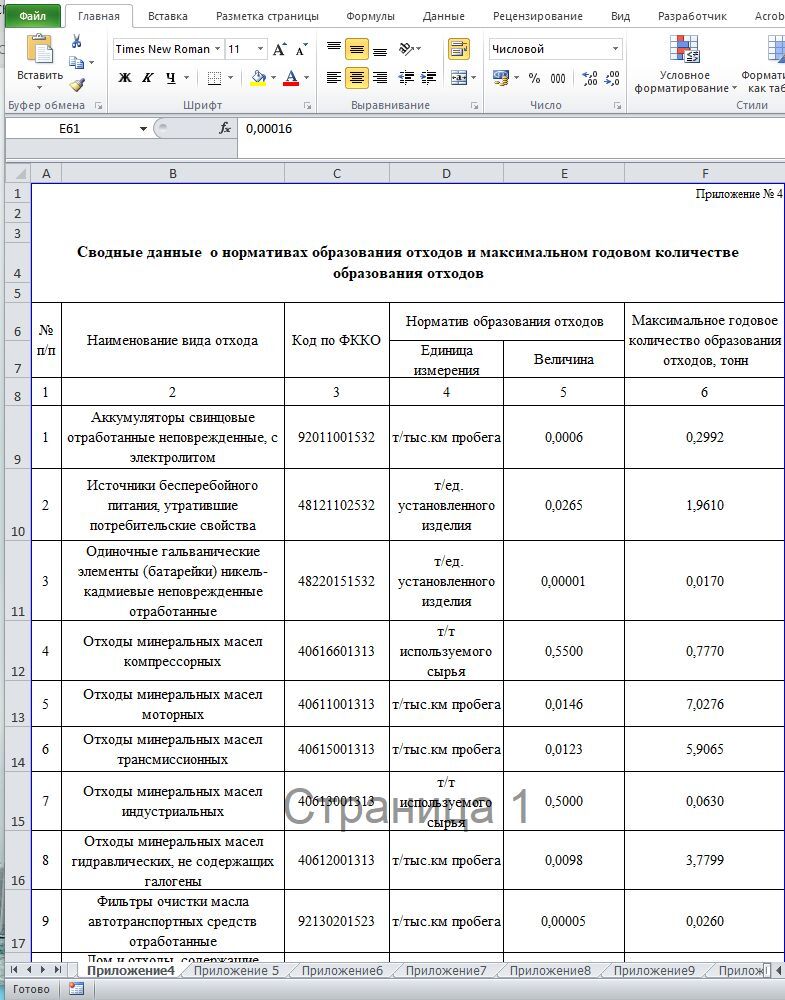This screenshot has width=785, height=1000.
Task: Apply thousands separator 000 format
Action: [557, 78]
